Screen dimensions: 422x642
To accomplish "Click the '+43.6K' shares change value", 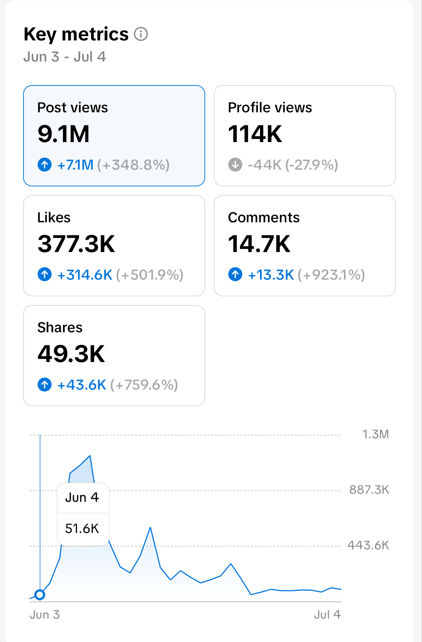I will pos(81,385).
